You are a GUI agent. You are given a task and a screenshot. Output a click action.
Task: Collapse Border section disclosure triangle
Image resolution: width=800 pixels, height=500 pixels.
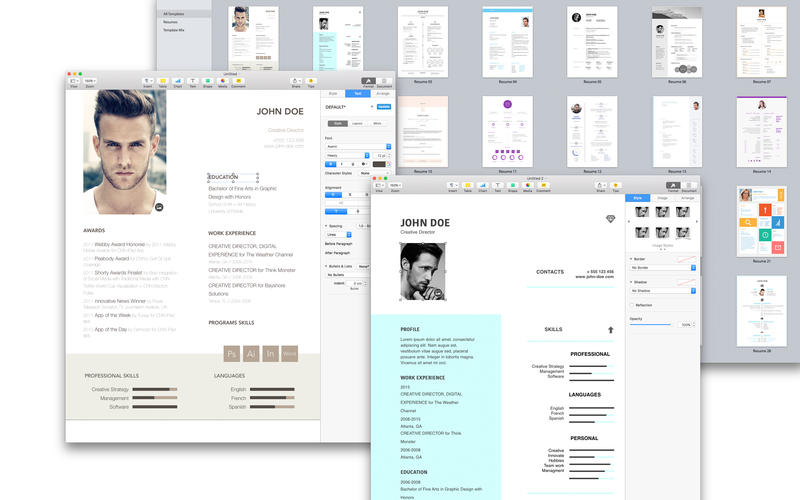tap(631, 259)
